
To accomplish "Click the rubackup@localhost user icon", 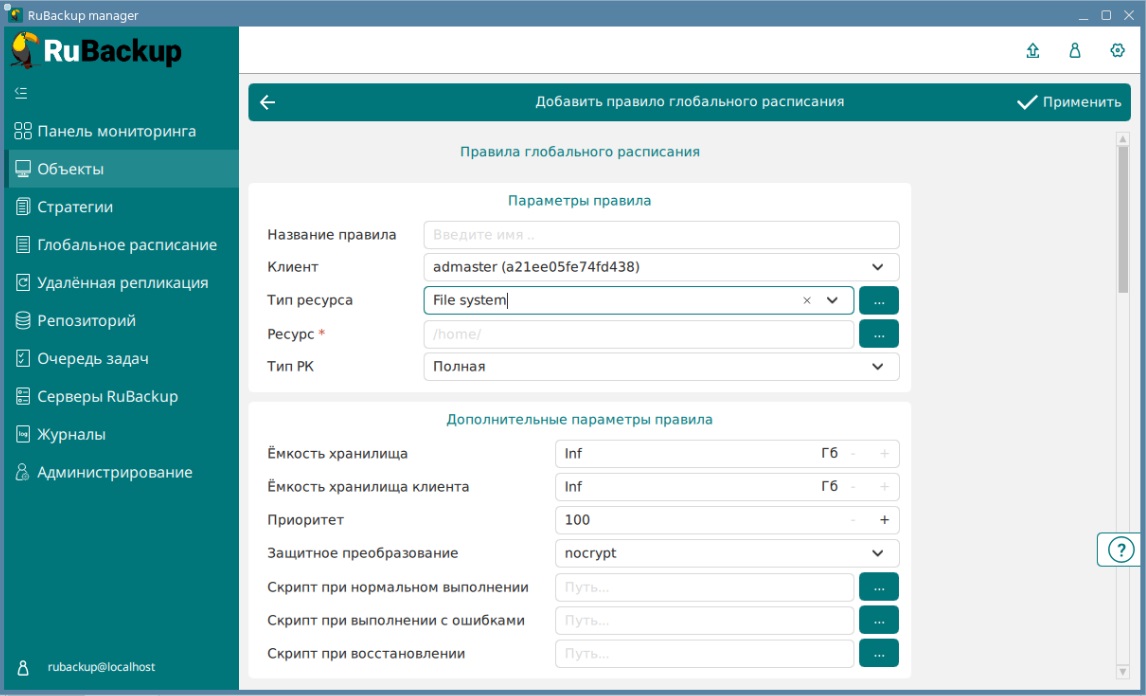I will (x=23, y=667).
